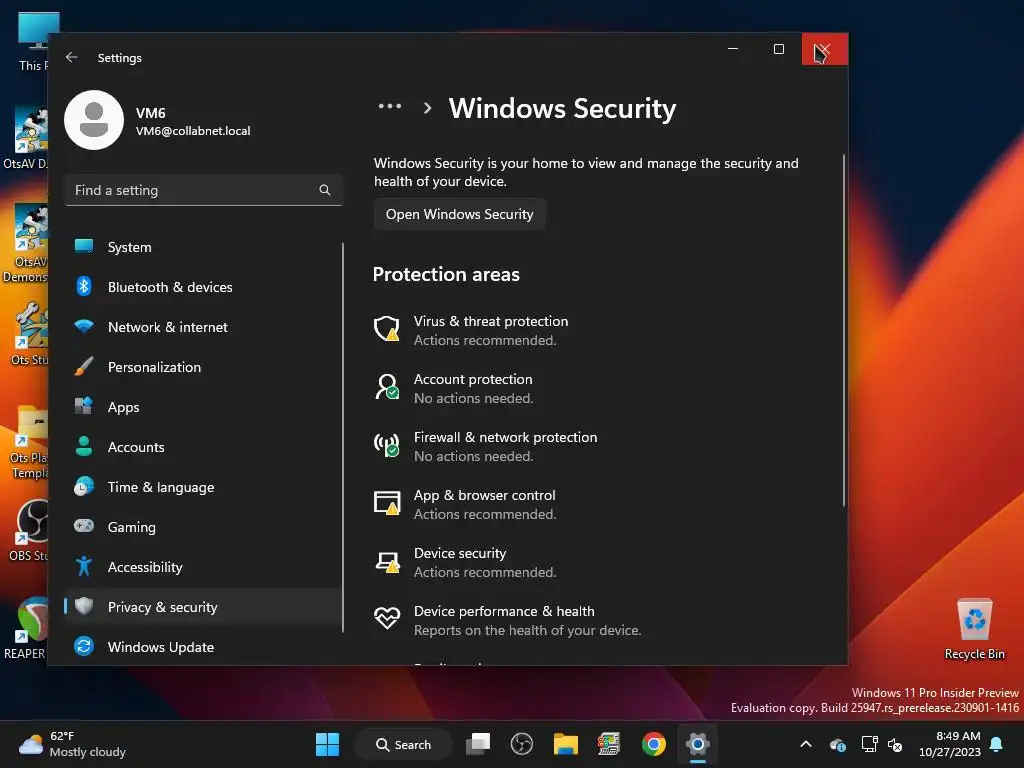Click the breadcrumb chevron arrow
1024x768 pixels.
tap(428, 108)
